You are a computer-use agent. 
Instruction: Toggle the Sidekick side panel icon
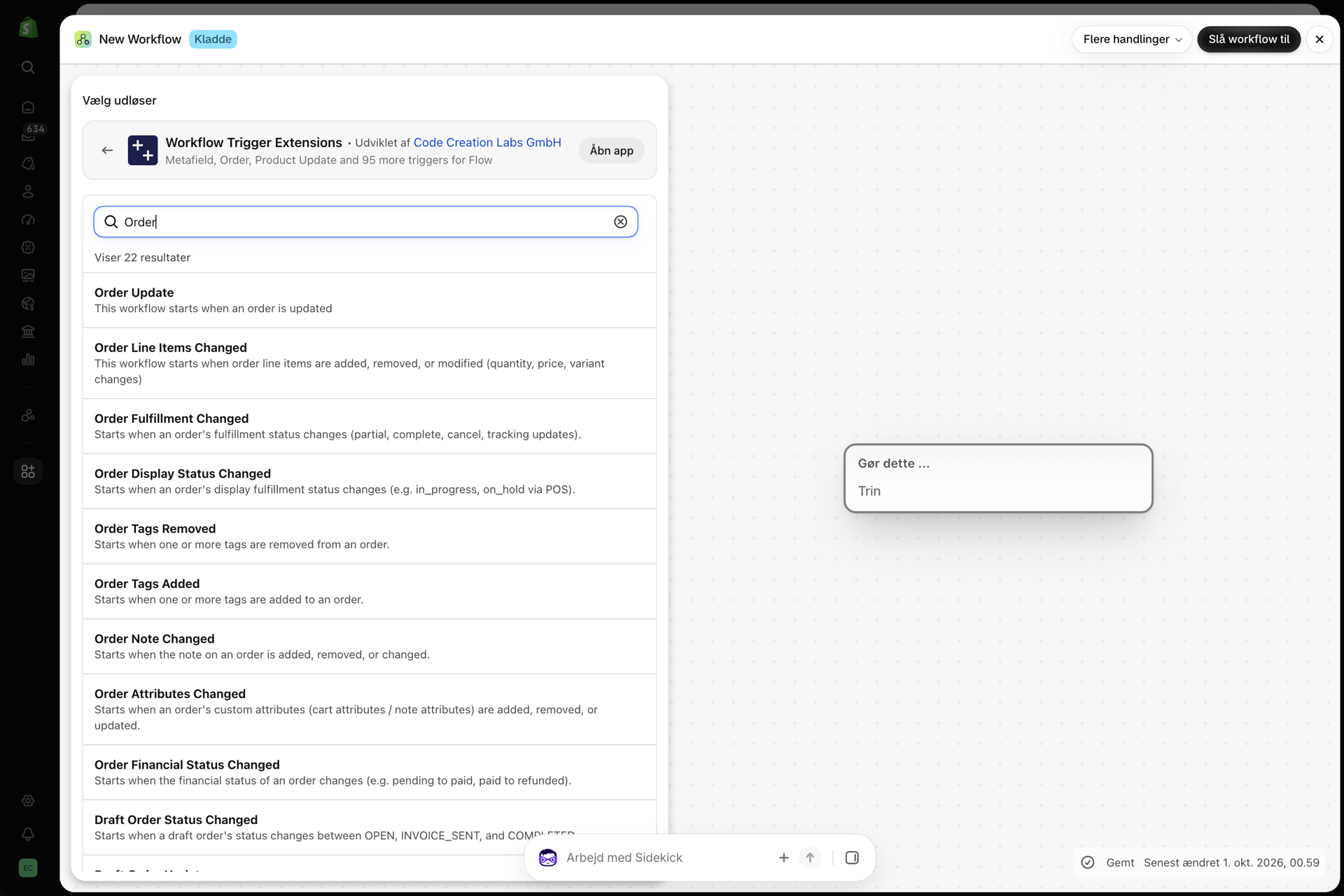click(852, 857)
